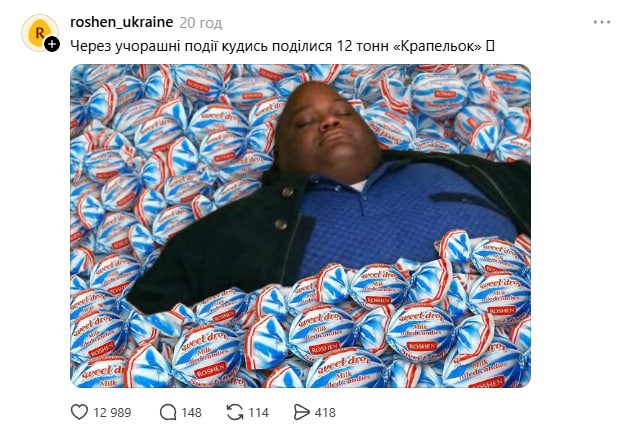The width and height of the screenshot is (633, 435).
Task: Open the post via the "20 год" timestamp
Action: point(201,23)
